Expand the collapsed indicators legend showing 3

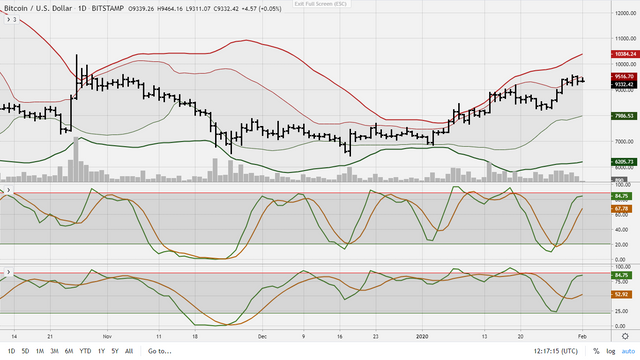coord(11,20)
